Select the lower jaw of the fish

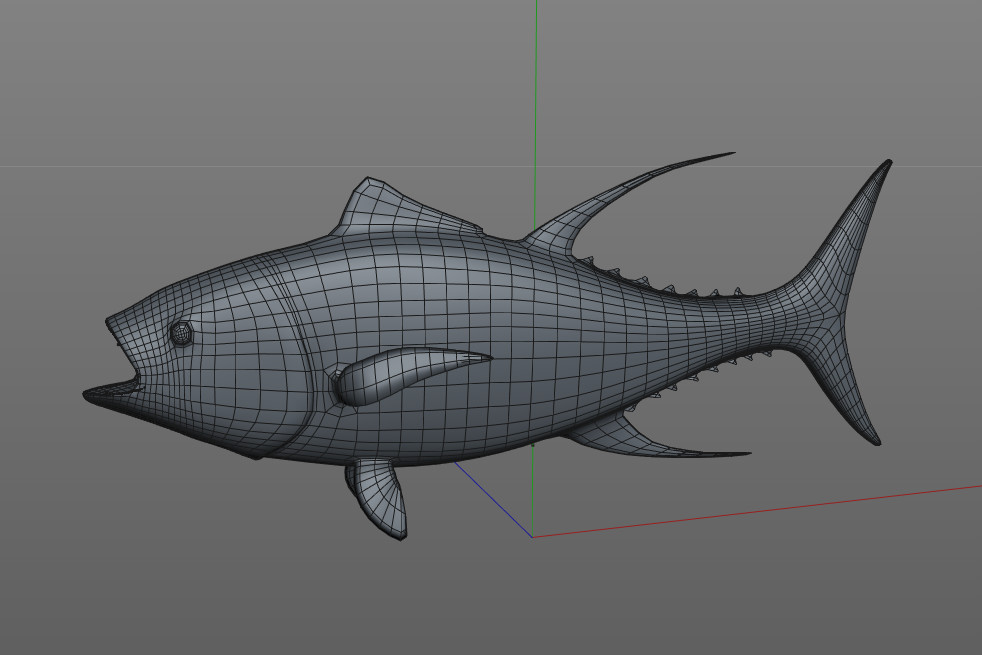tap(108, 395)
